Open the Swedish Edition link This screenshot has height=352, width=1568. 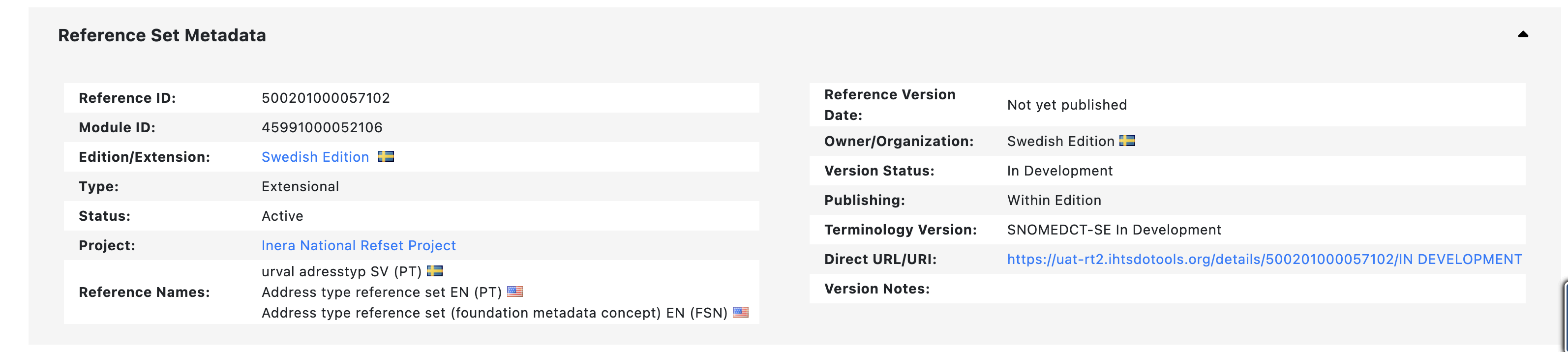coord(315,157)
